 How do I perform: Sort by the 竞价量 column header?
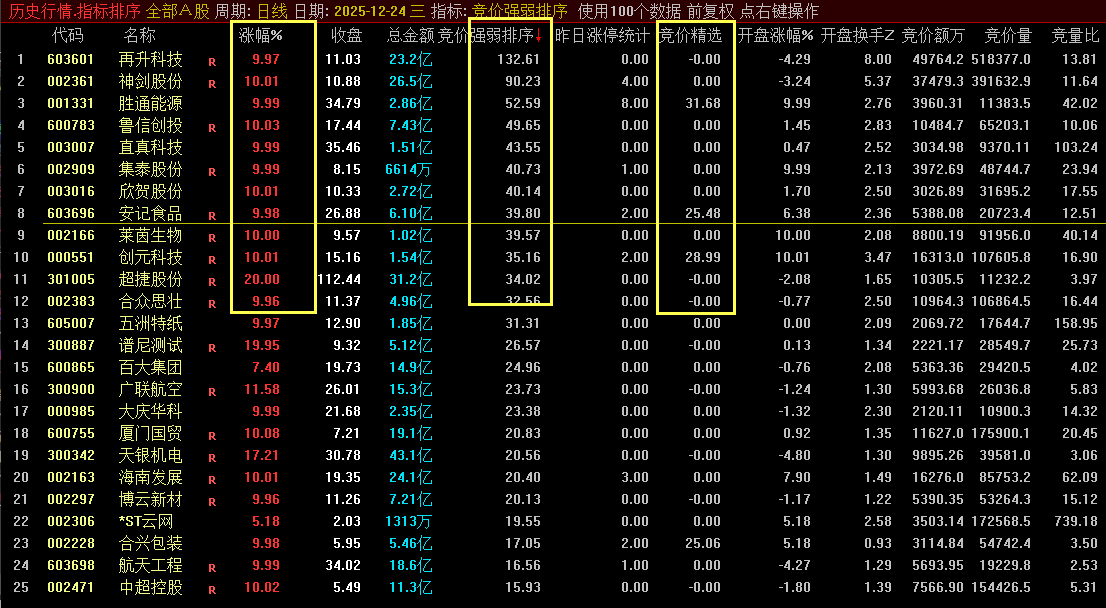point(1008,35)
